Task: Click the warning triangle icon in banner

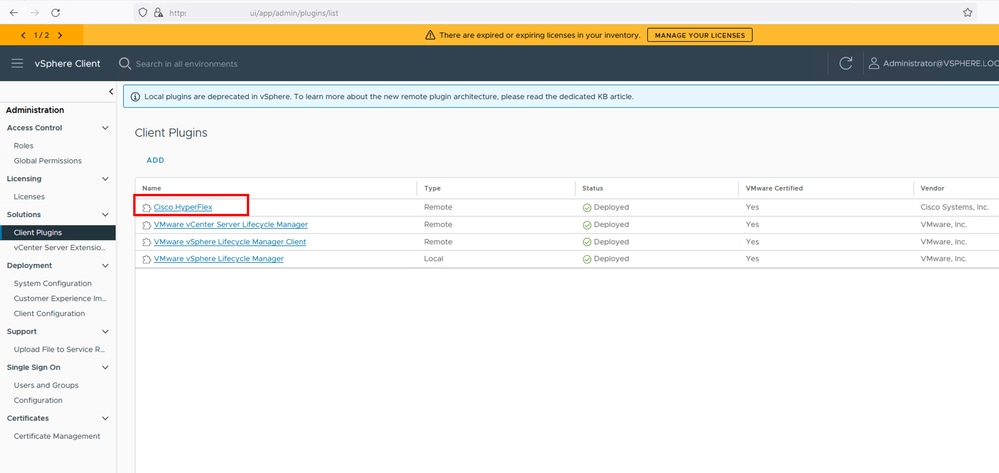Action: 430,36
